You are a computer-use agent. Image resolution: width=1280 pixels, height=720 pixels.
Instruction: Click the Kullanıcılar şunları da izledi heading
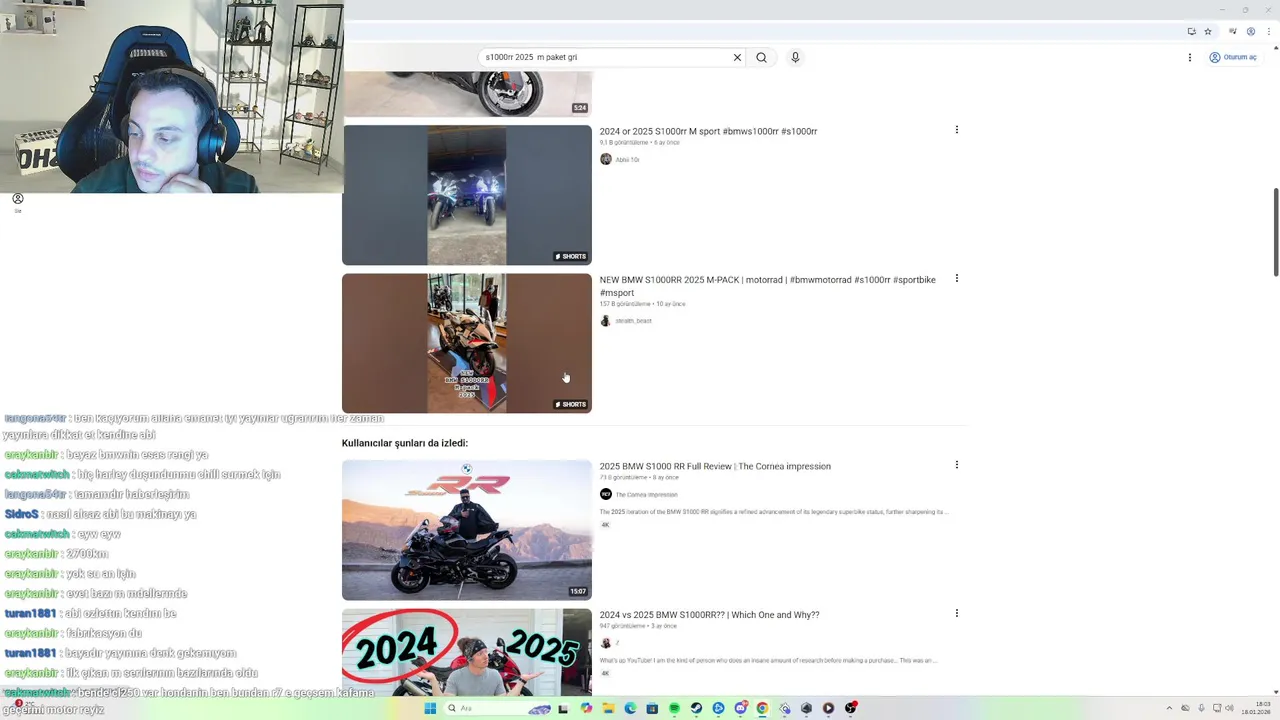pyautogui.click(x=405, y=443)
